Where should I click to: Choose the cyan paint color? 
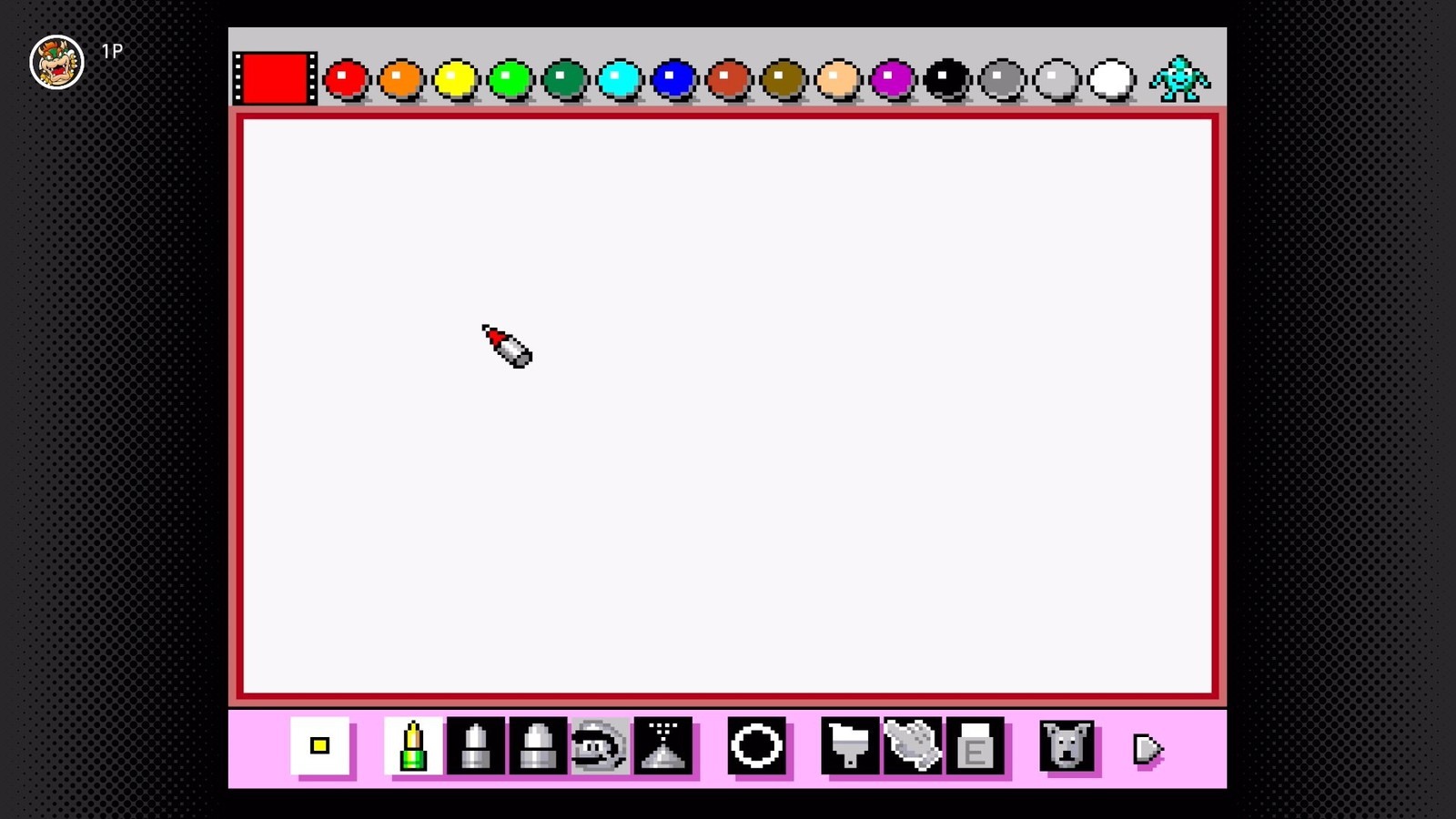(620, 79)
